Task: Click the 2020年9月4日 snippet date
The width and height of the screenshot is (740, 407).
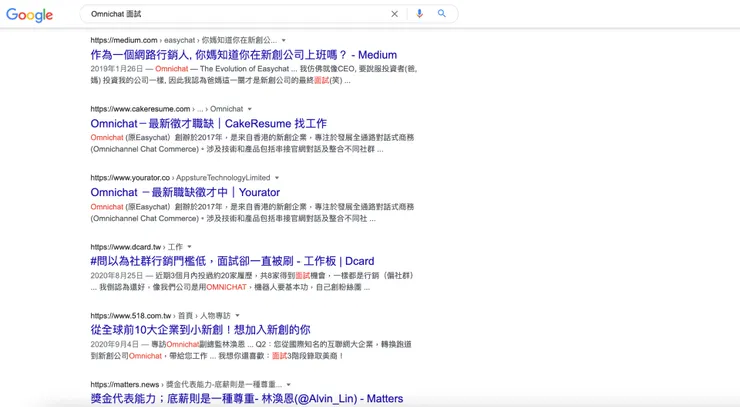Action: (x=115, y=345)
